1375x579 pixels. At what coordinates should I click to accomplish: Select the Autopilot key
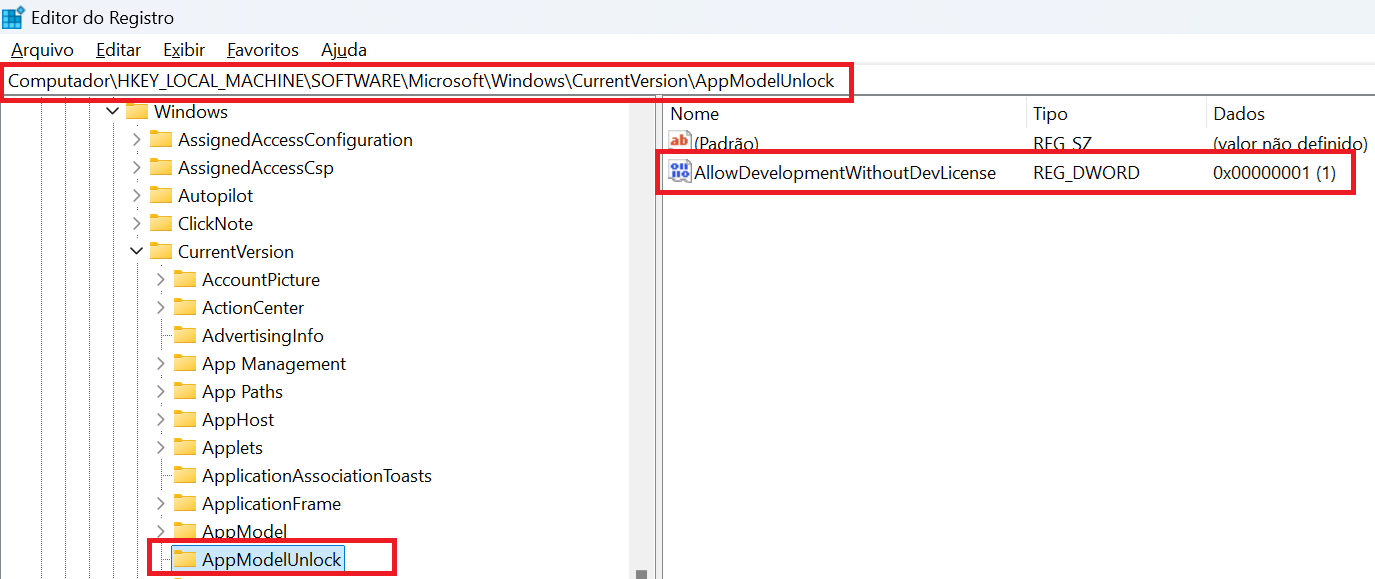[x=215, y=196]
